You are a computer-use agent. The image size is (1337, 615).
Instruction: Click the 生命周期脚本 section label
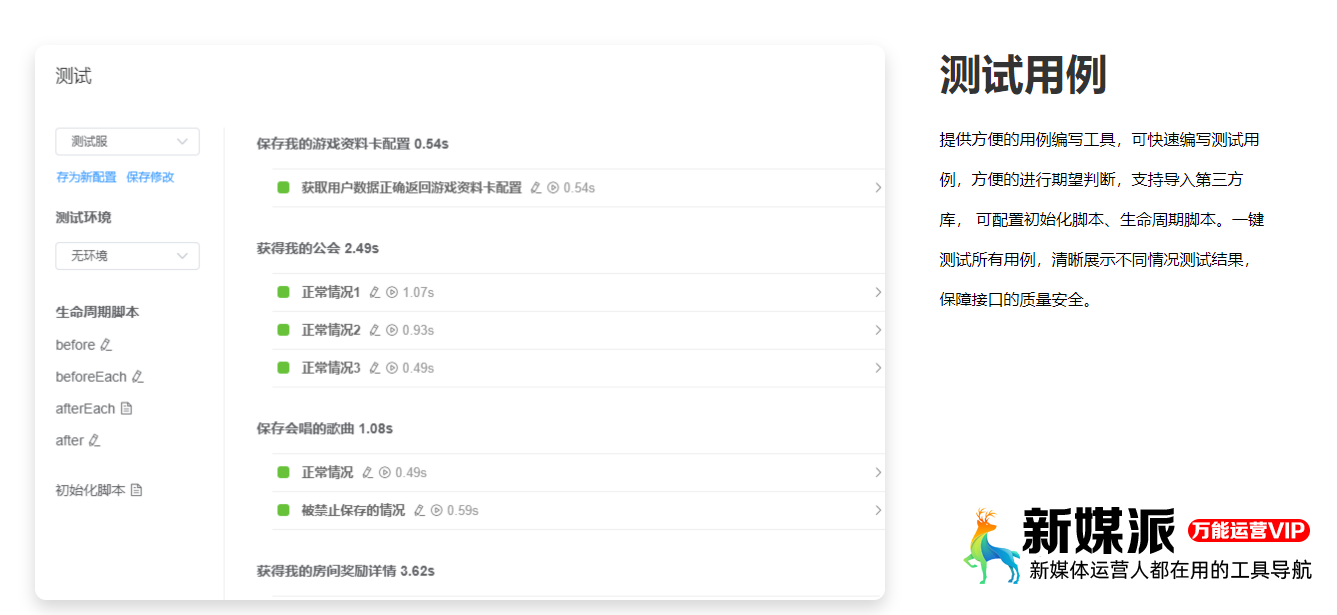(97, 312)
